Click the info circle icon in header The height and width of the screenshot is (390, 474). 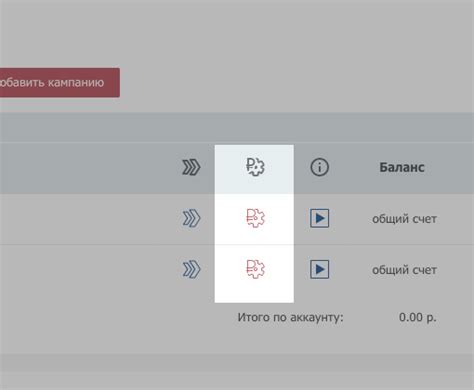click(320, 167)
